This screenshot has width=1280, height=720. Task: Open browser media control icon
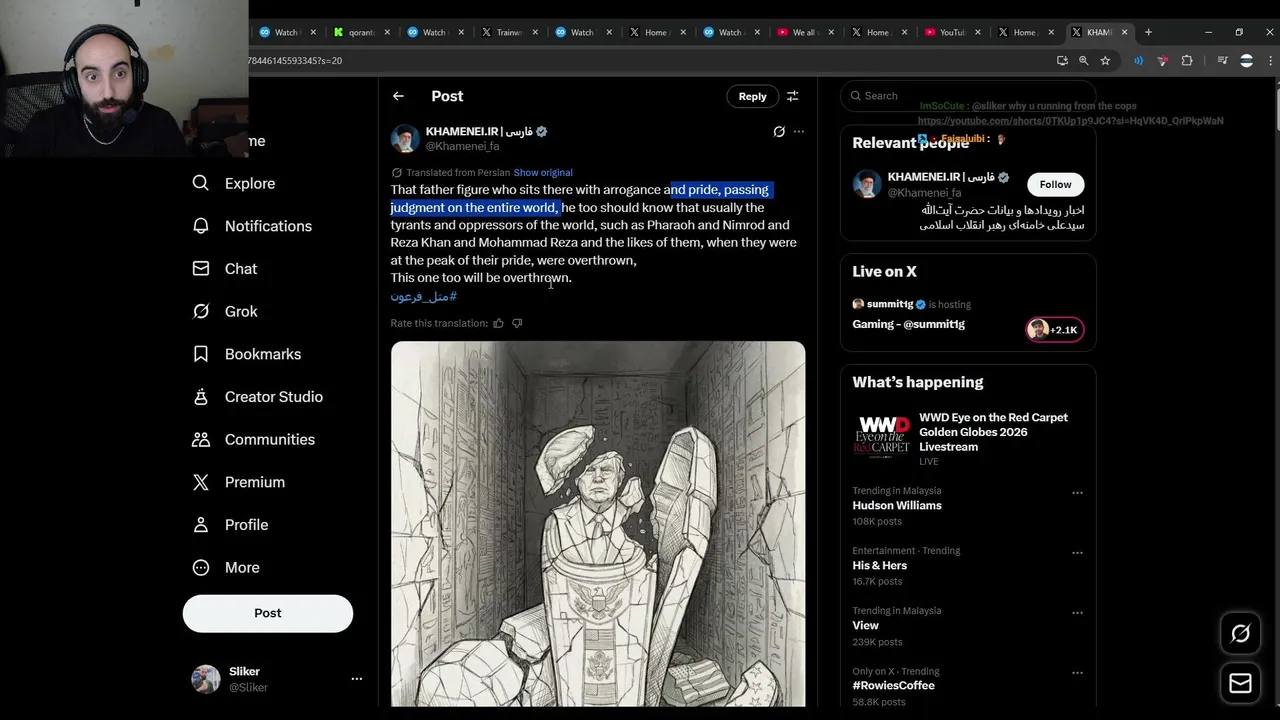[1222, 61]
